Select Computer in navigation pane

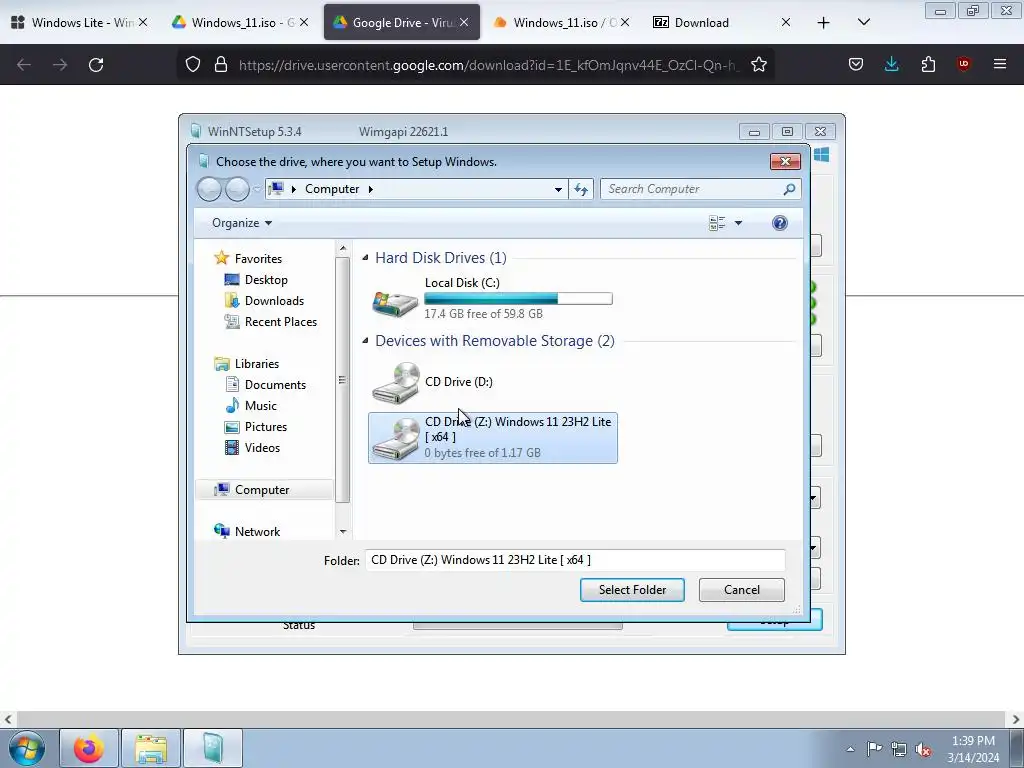(264, 490)
